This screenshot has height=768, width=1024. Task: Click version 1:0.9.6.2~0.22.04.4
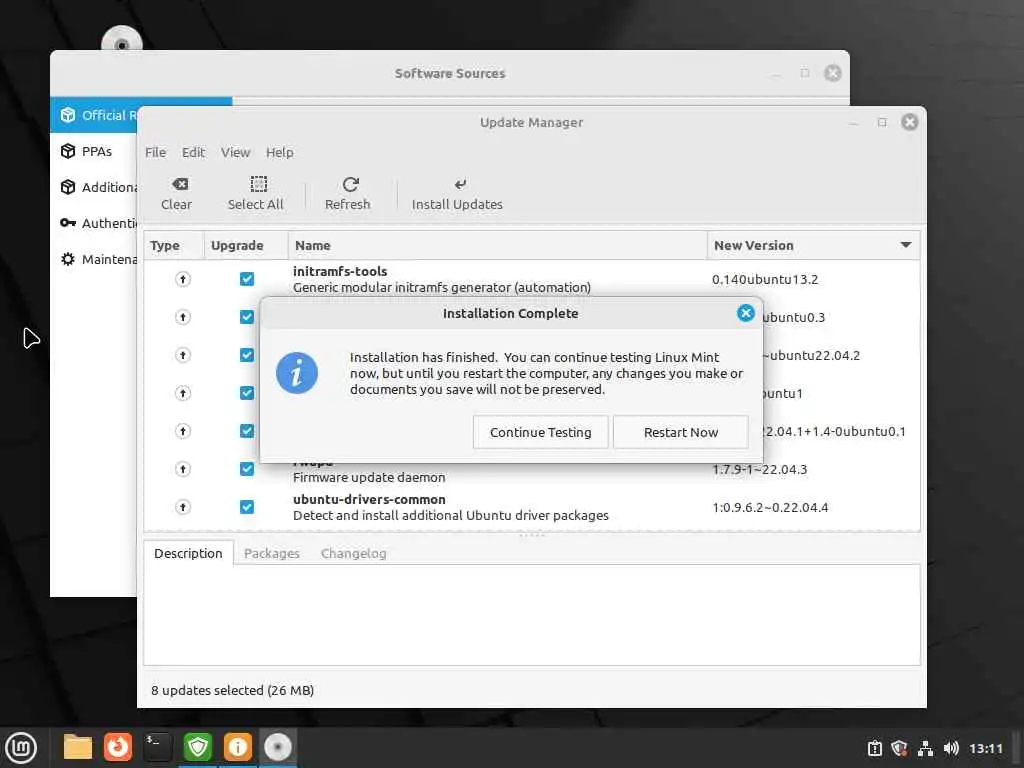pyautogui.click(x=770, y=507)
